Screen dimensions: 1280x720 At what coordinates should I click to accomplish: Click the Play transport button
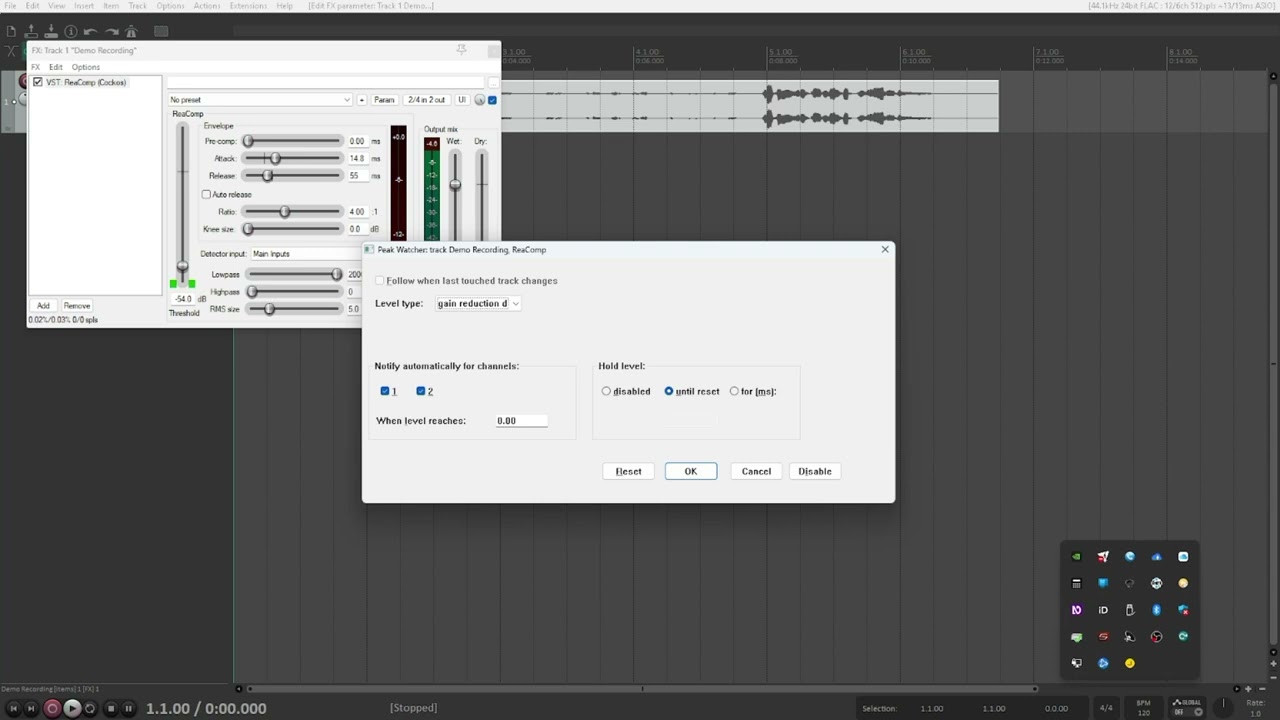tap(72, 708)
